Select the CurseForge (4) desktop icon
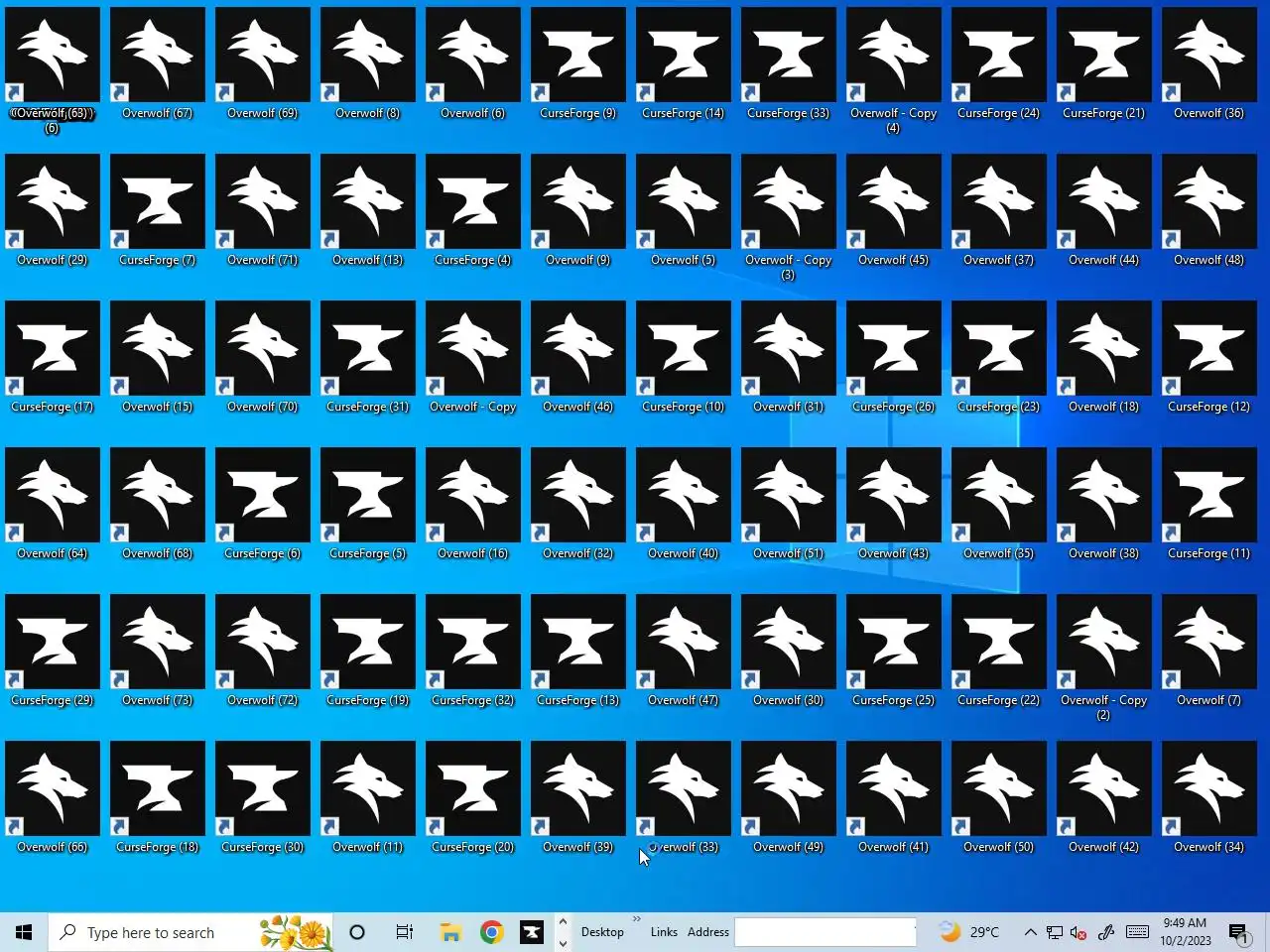 tap(473, 211)
